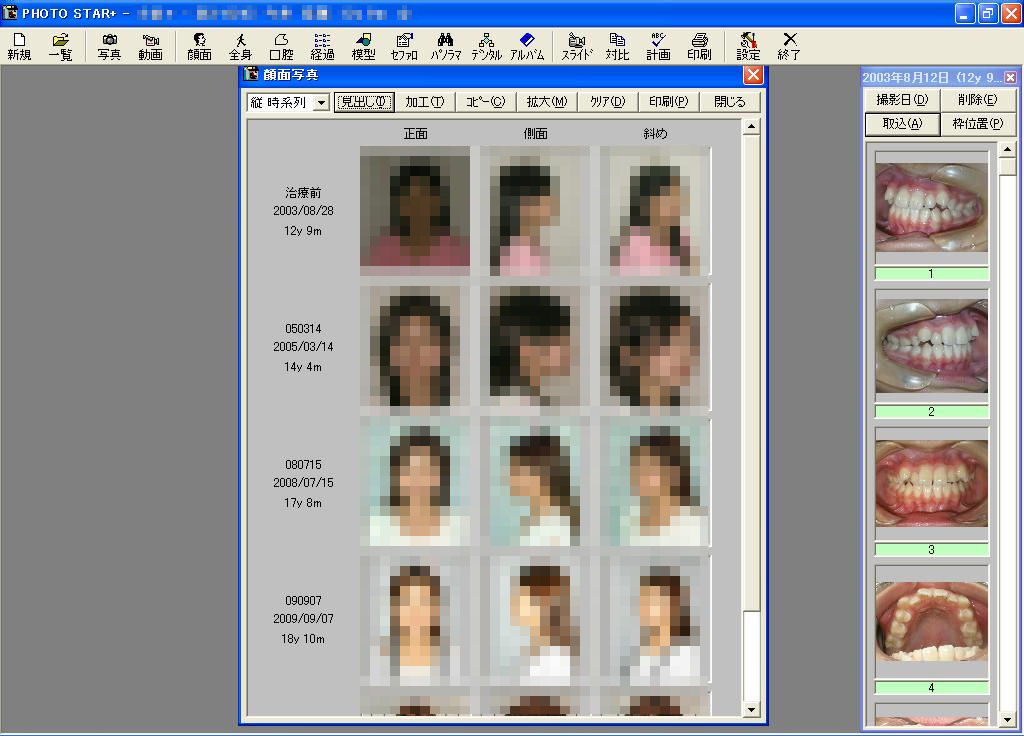Select the 2009/09/07 斜め oblique photo
The height and width of the screenshot is (736, 1024).
pyautogui.click(x=655, y=619)
